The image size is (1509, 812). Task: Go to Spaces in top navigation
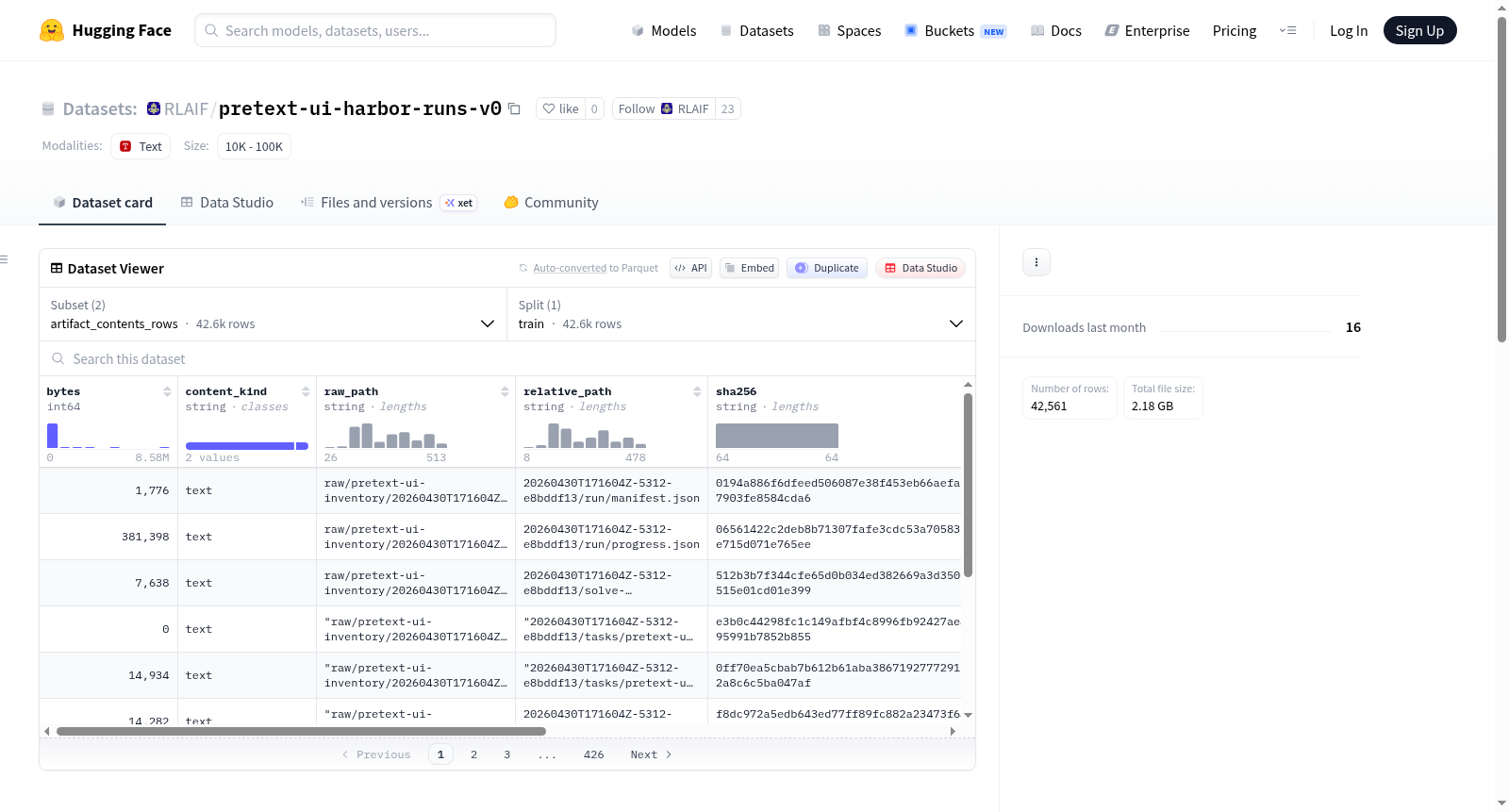(850, 30)
